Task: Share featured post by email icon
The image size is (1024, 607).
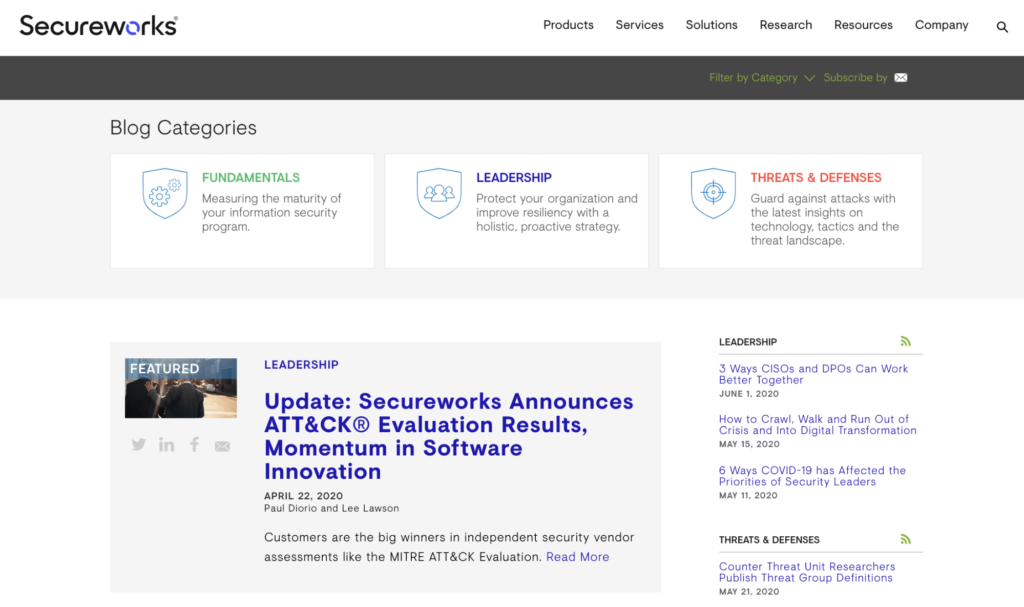Action: 222,446
